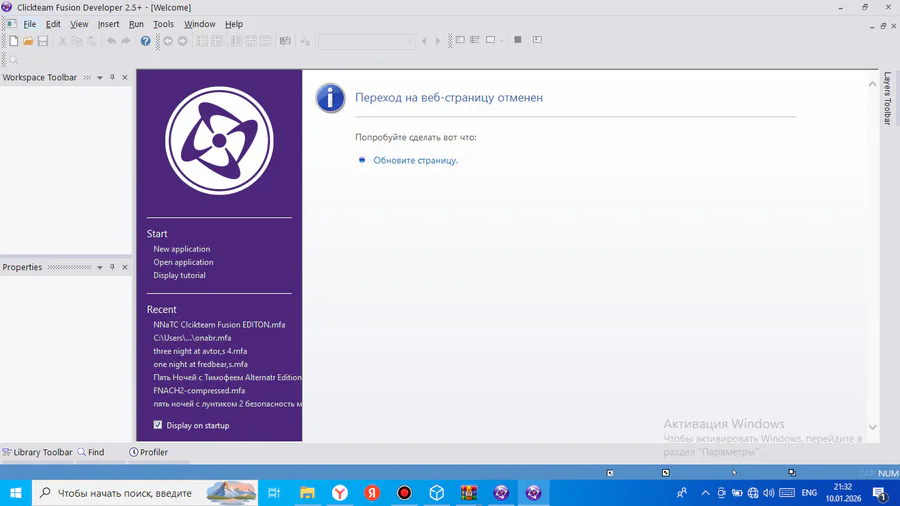Screen dimensions: 900x506
Task: Open the Run menu
Action: point(136,24)
